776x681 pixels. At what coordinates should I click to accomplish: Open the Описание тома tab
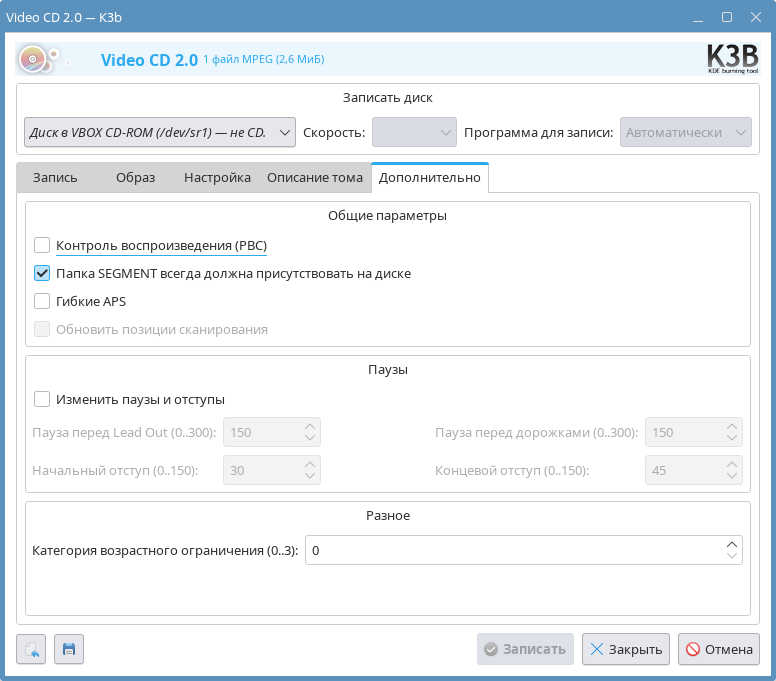tap(314, 177)
